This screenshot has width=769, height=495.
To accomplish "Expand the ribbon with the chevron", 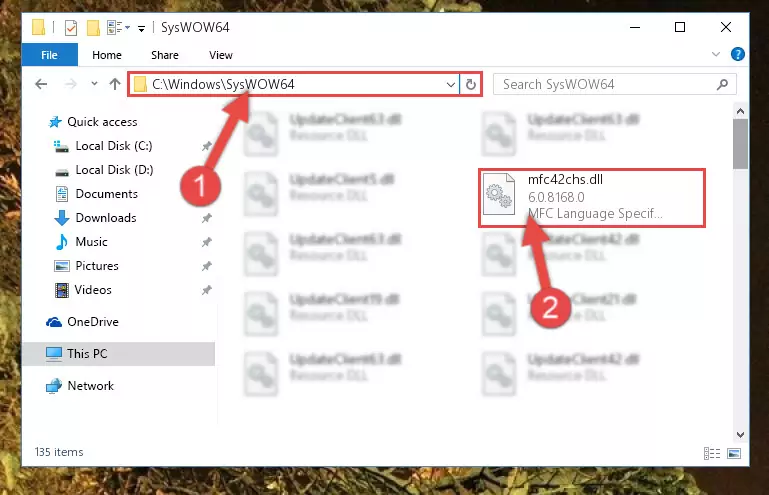I will [716, 54].
